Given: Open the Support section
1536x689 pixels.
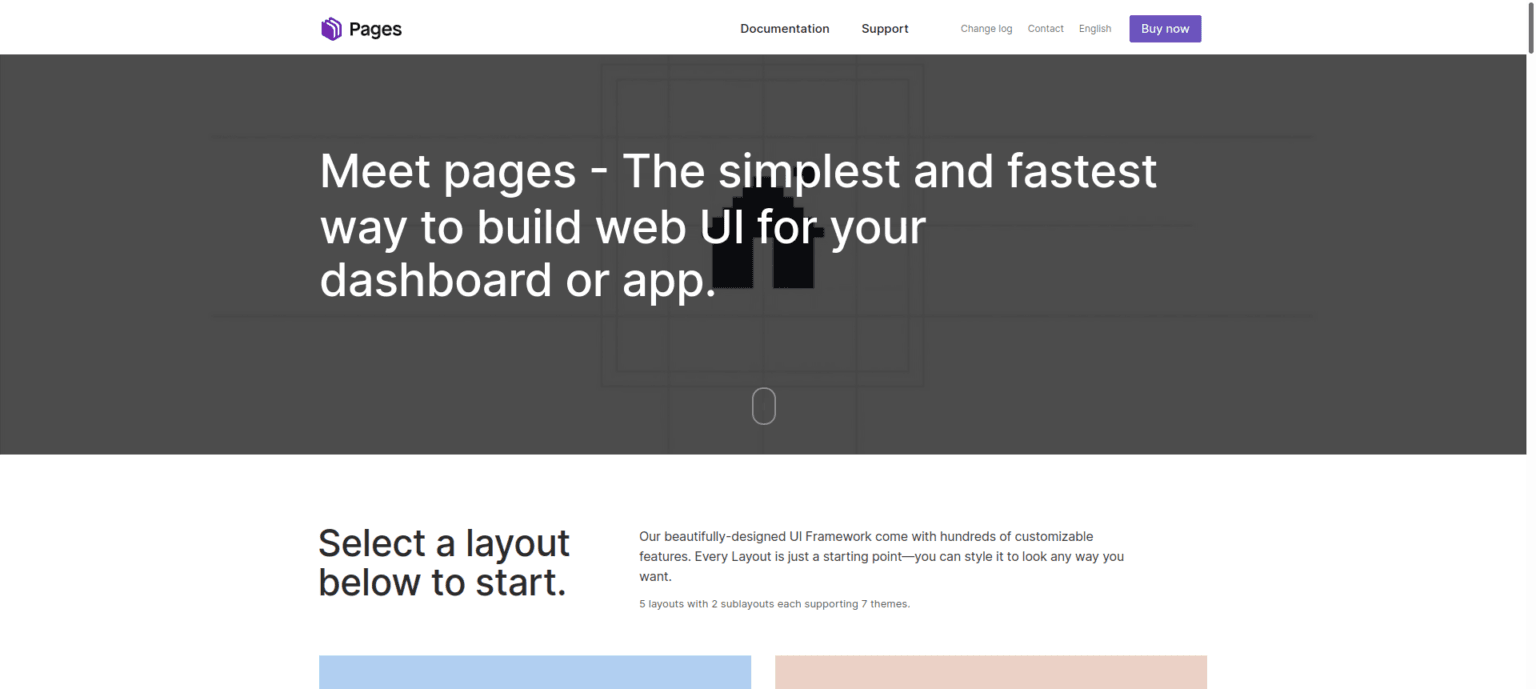Looking at the screenshot, I should coord(884,28).
